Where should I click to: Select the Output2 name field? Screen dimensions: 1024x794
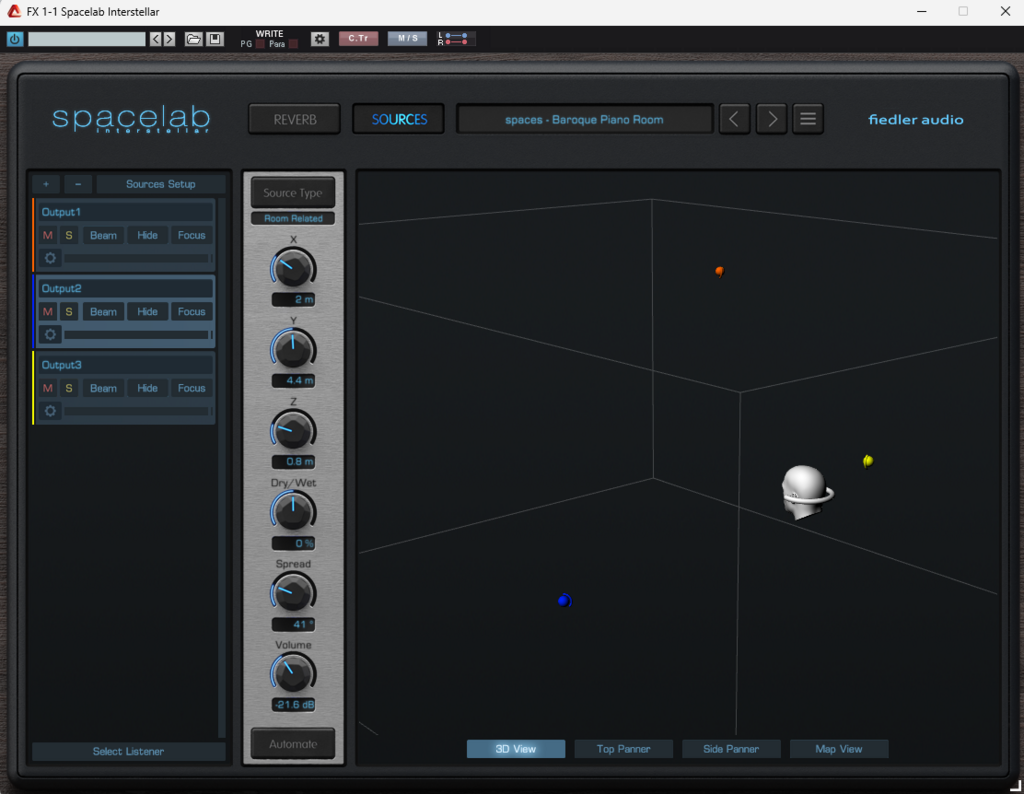(x=127, y=288)
